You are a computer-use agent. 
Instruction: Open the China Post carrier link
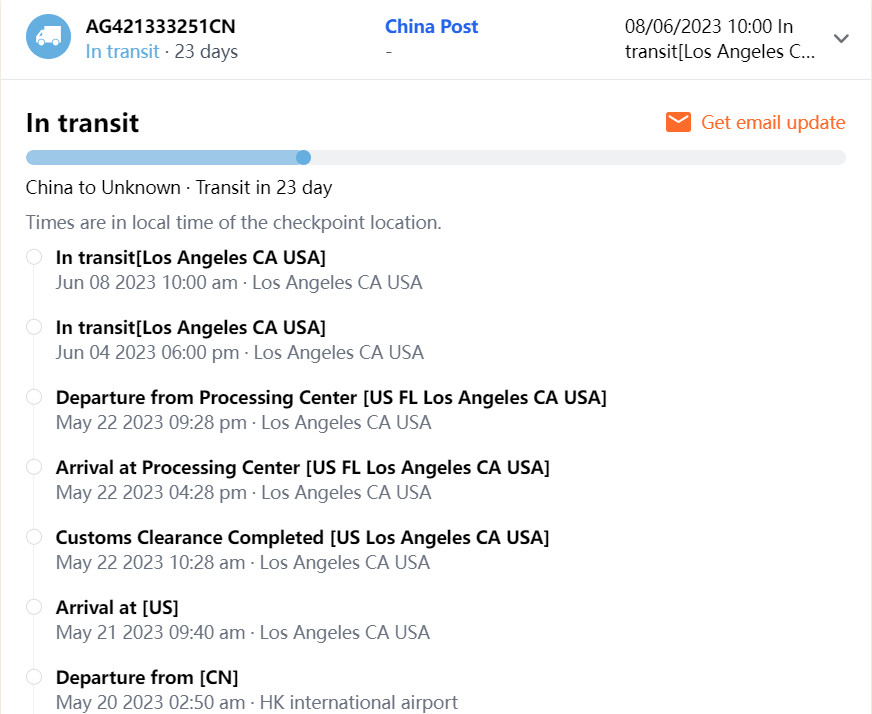tap(431, 26)
